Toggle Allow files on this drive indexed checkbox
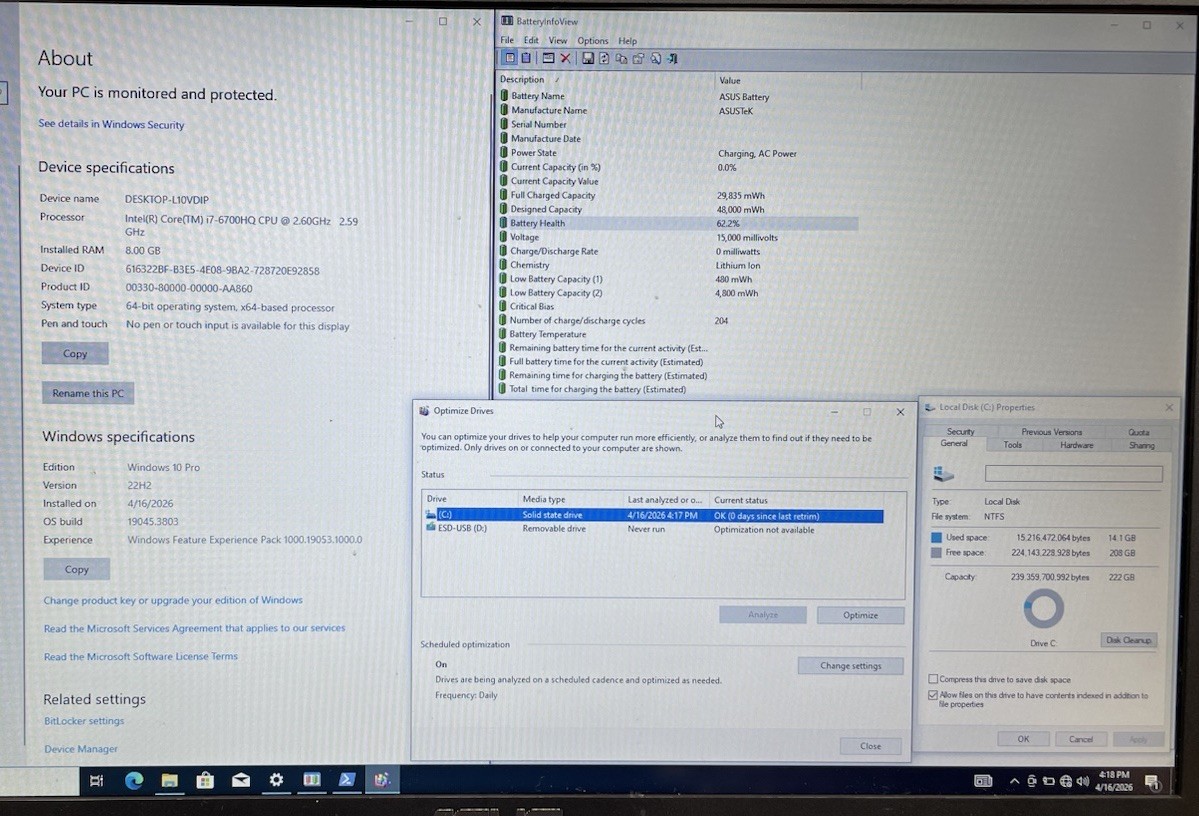Image resolution: width=1199 pixels, height=816 pixels. [933, 695]
